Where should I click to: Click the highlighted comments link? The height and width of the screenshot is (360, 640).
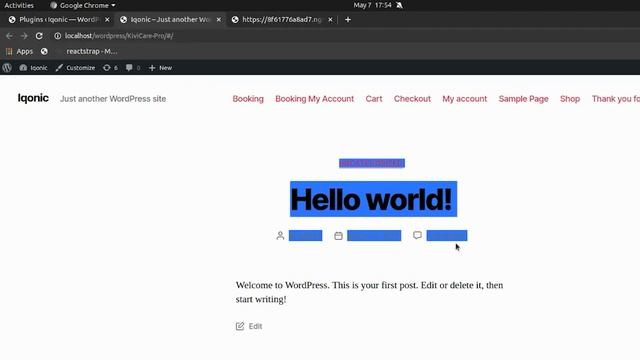pos(447,236)
